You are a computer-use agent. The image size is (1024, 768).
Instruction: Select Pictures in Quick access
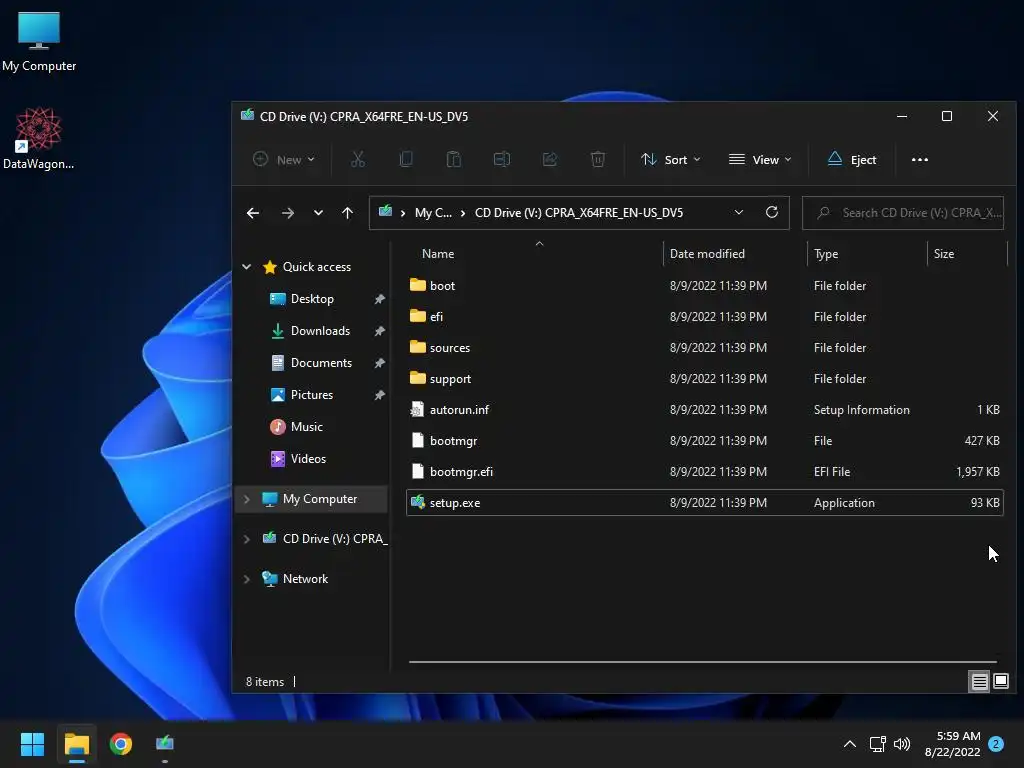tap(312, 395)
